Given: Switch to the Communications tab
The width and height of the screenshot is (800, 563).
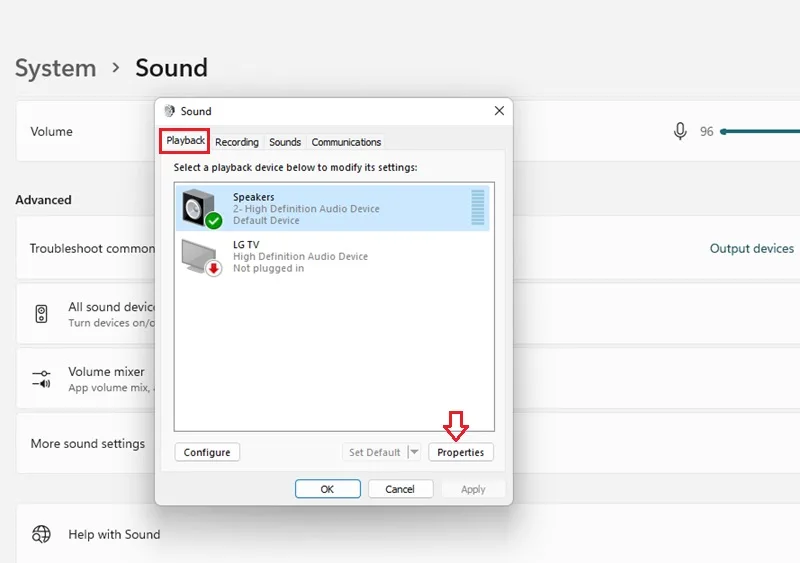Looking at the screenshot, I should [x=346, y=142].
